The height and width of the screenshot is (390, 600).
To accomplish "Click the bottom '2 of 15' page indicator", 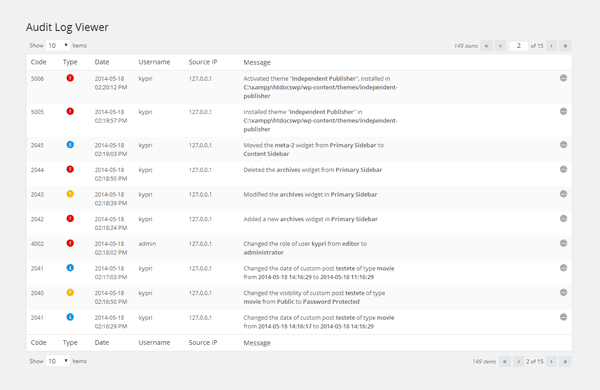I will [535, 361].
